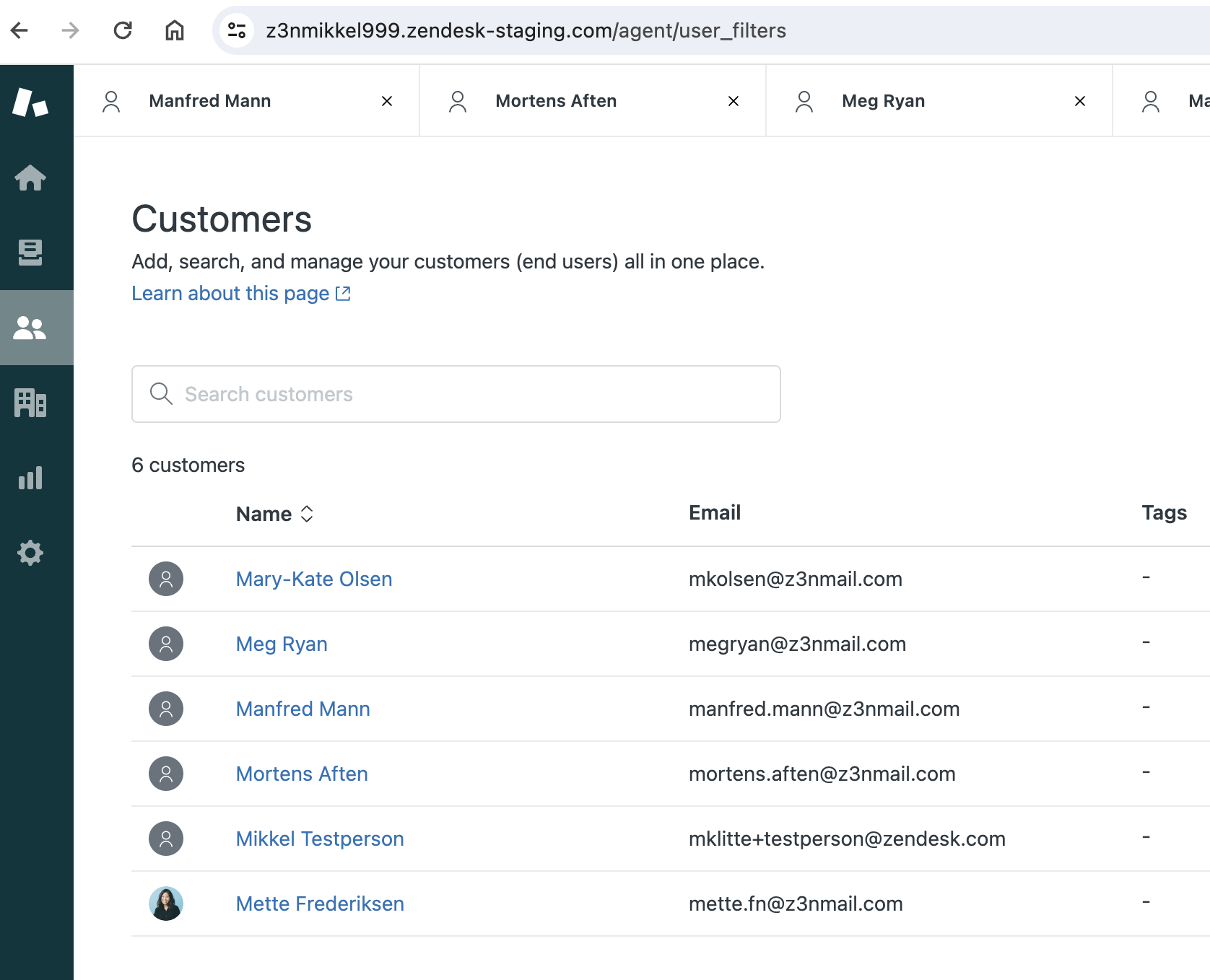Click the browser back arrow
Viewport: 1210px width, 980px height.
click(19, 30)
